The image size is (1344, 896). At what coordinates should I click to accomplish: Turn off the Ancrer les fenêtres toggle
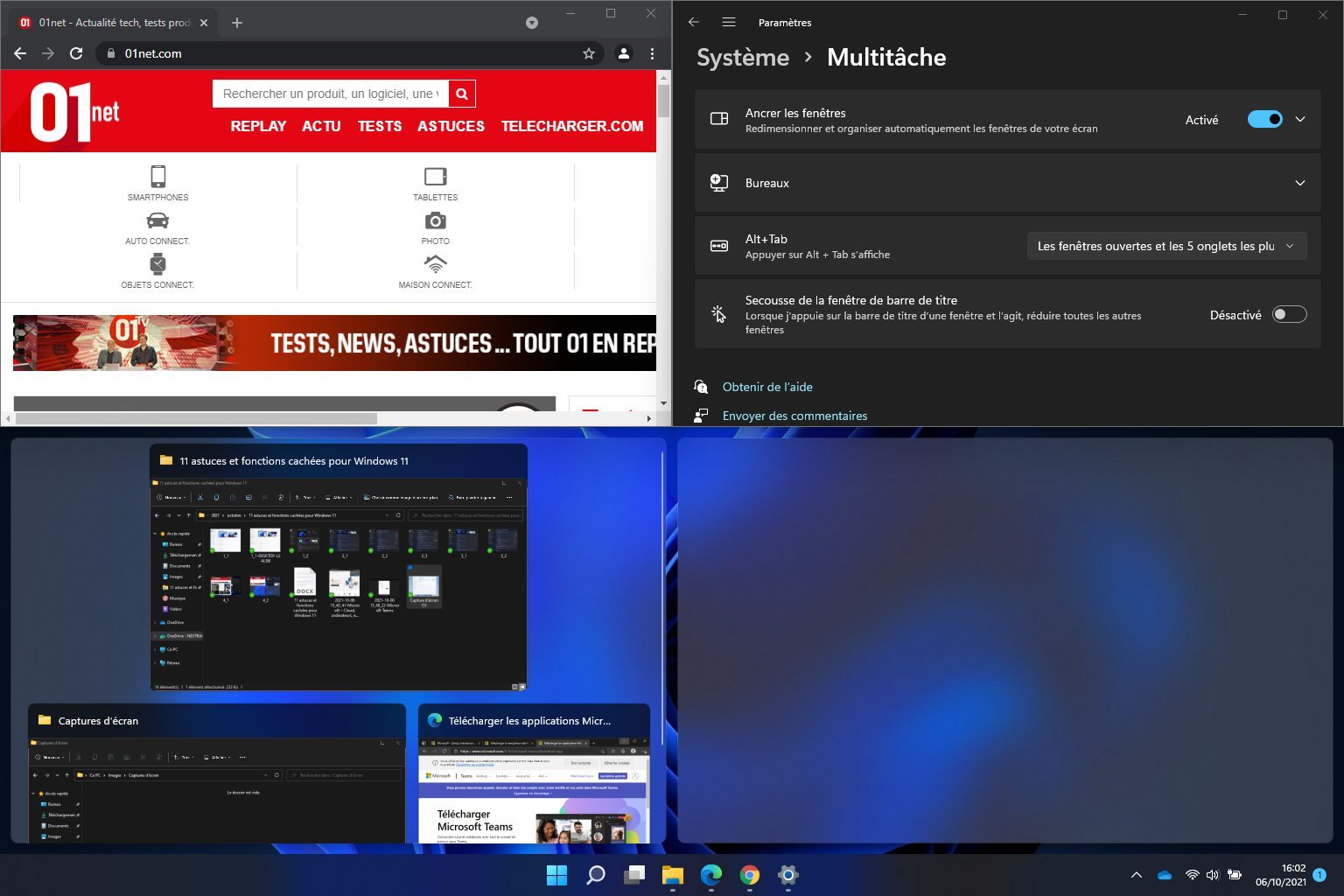pyautogui.click(x=1265, y=119)
